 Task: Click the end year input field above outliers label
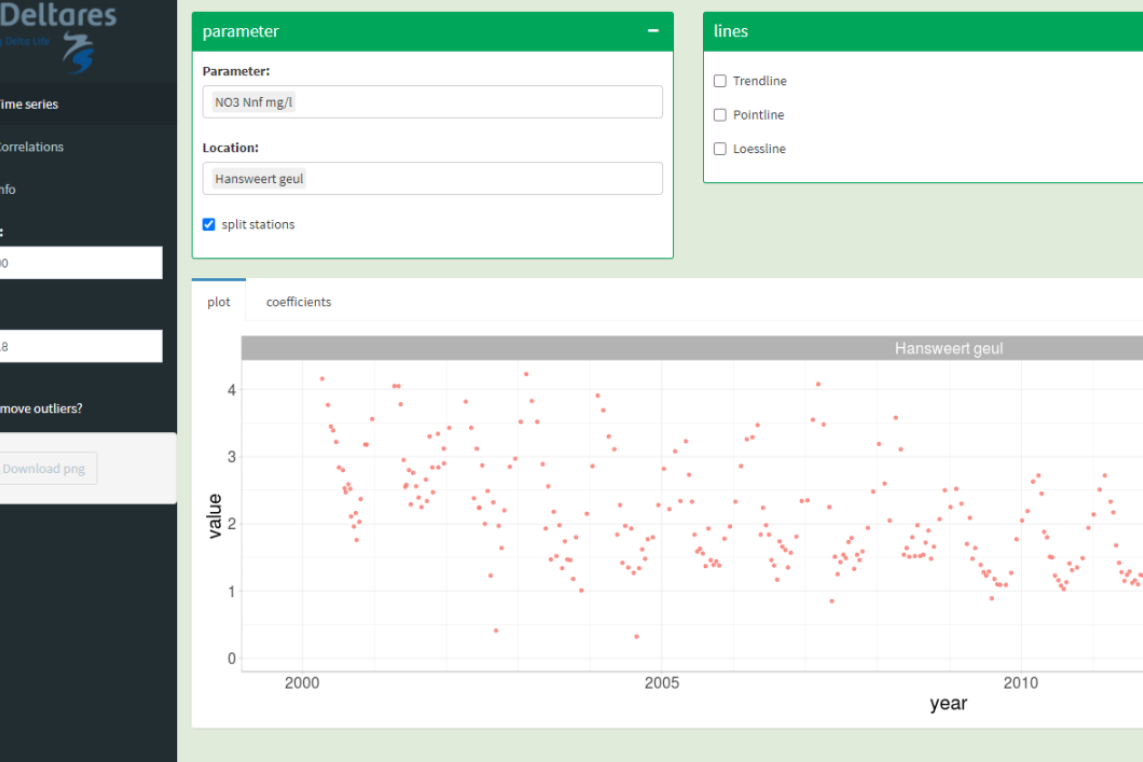click(80, 347)
